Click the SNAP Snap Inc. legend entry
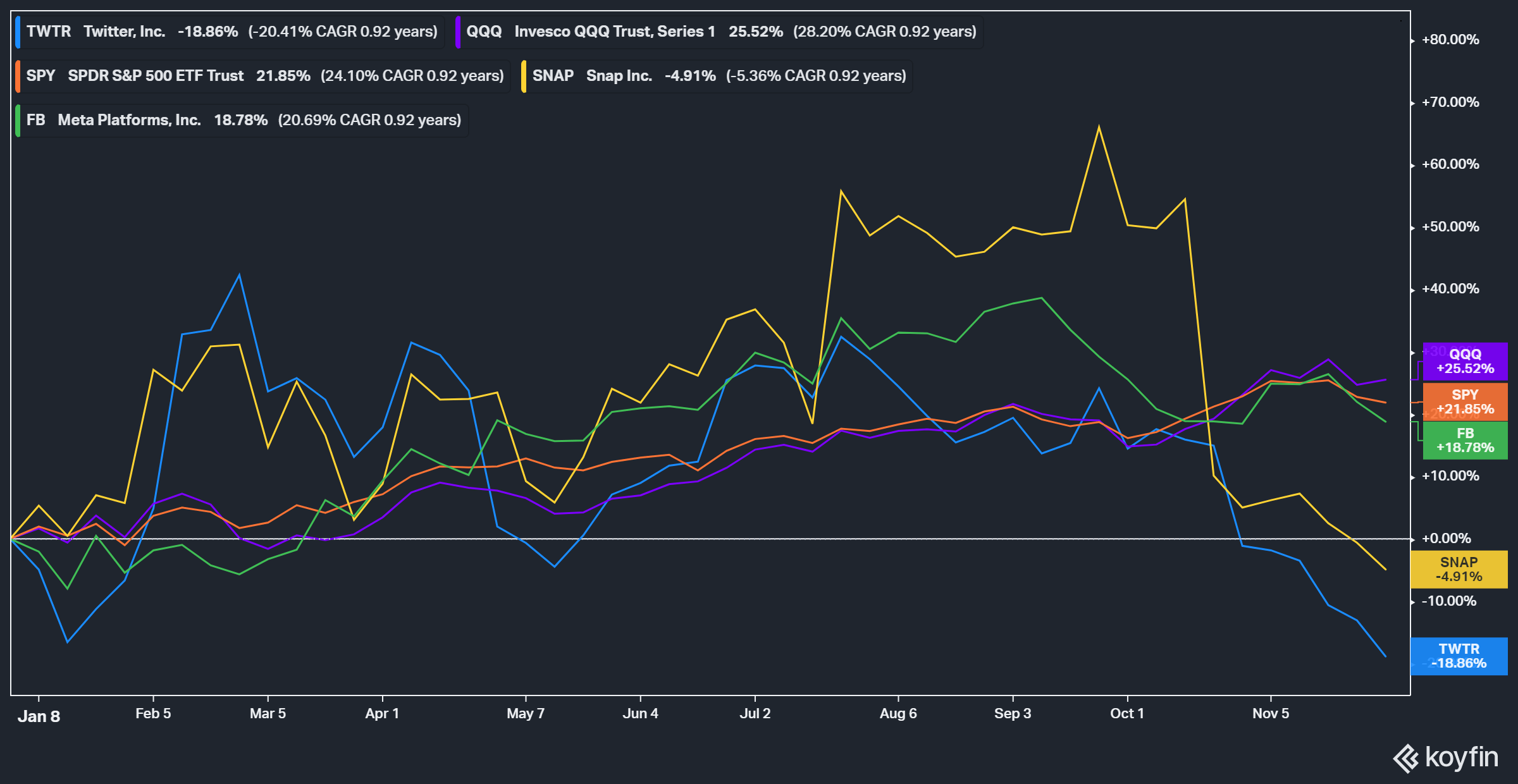This screenshot has height=784, width=1518. point(717,76)
